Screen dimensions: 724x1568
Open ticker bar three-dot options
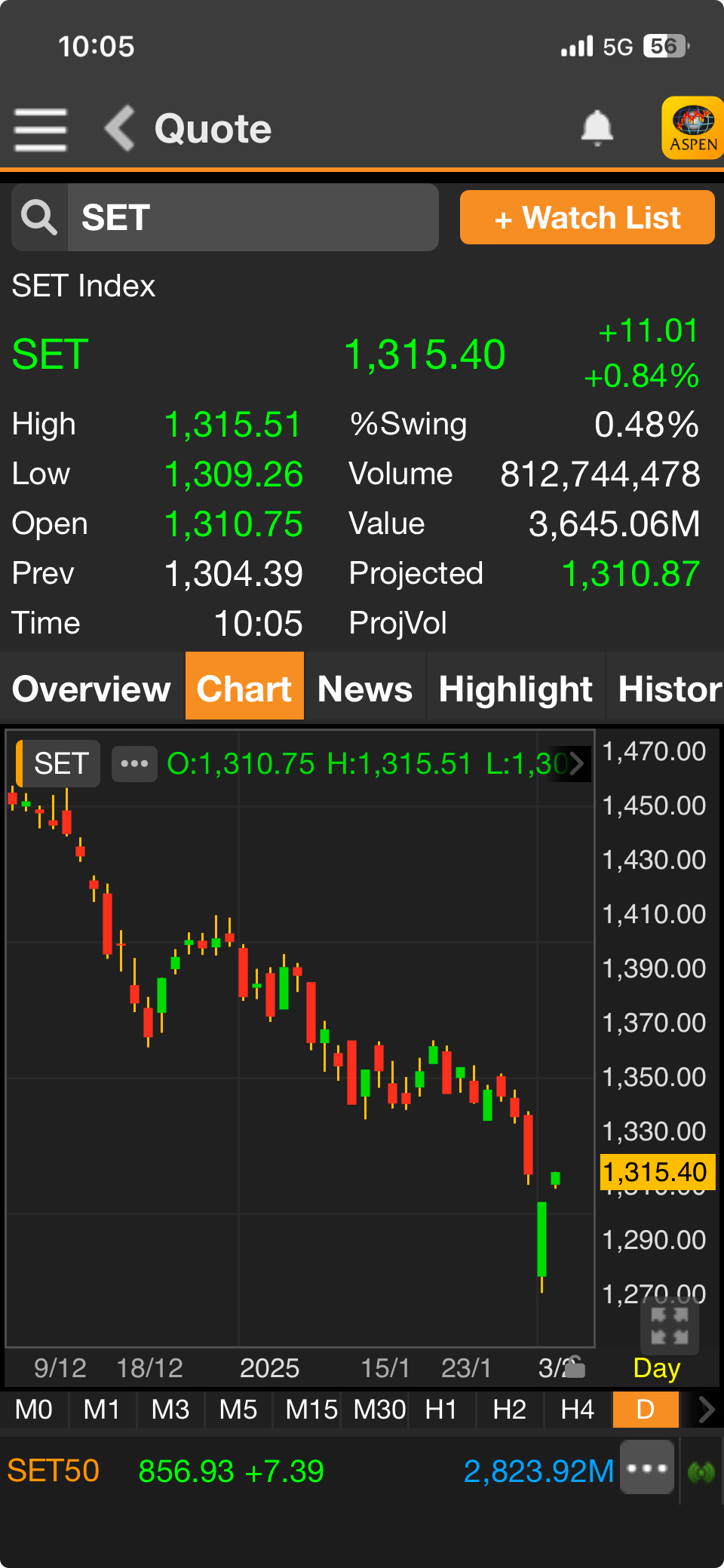[x=647, y=1468]
